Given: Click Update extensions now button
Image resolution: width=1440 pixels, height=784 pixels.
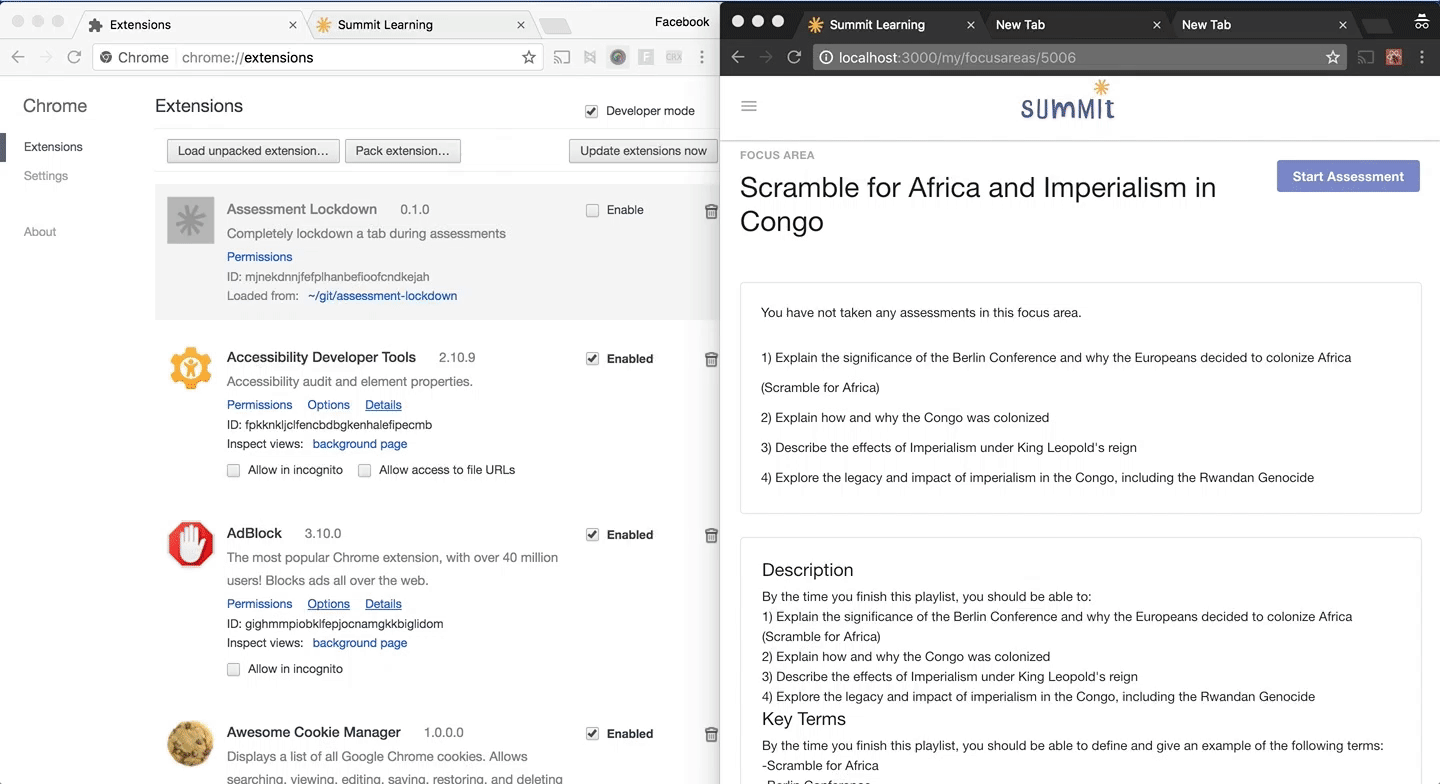Looking at the screenshot, I should pyautogui.click(x=643, y=151).
